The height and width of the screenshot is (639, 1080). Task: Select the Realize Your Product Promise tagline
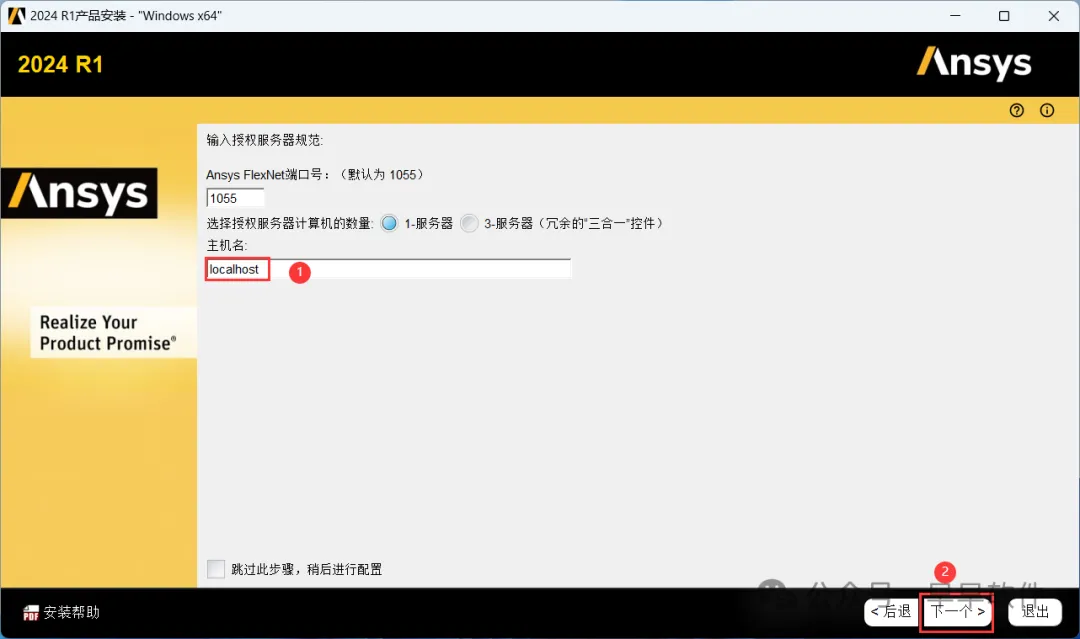[108, 333]
